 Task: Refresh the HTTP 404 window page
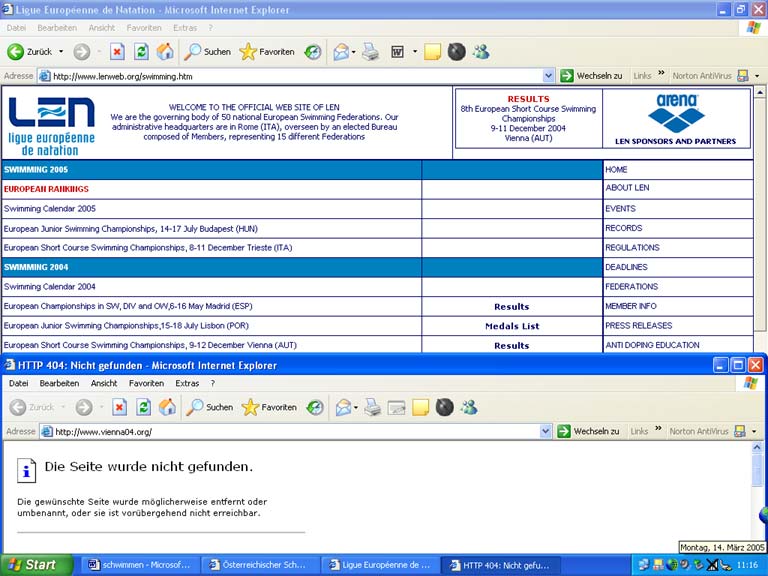tap(143, 407)
